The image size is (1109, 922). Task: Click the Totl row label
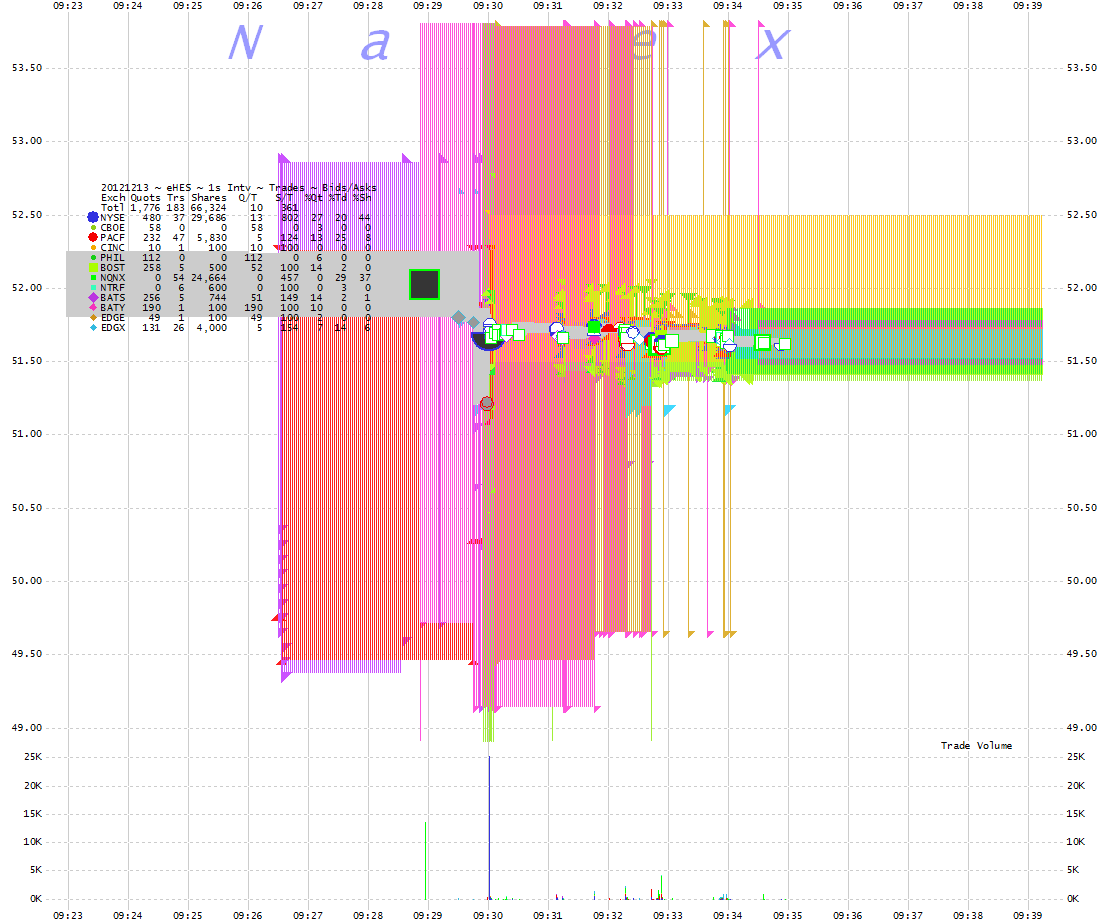(x=112, y=208)
